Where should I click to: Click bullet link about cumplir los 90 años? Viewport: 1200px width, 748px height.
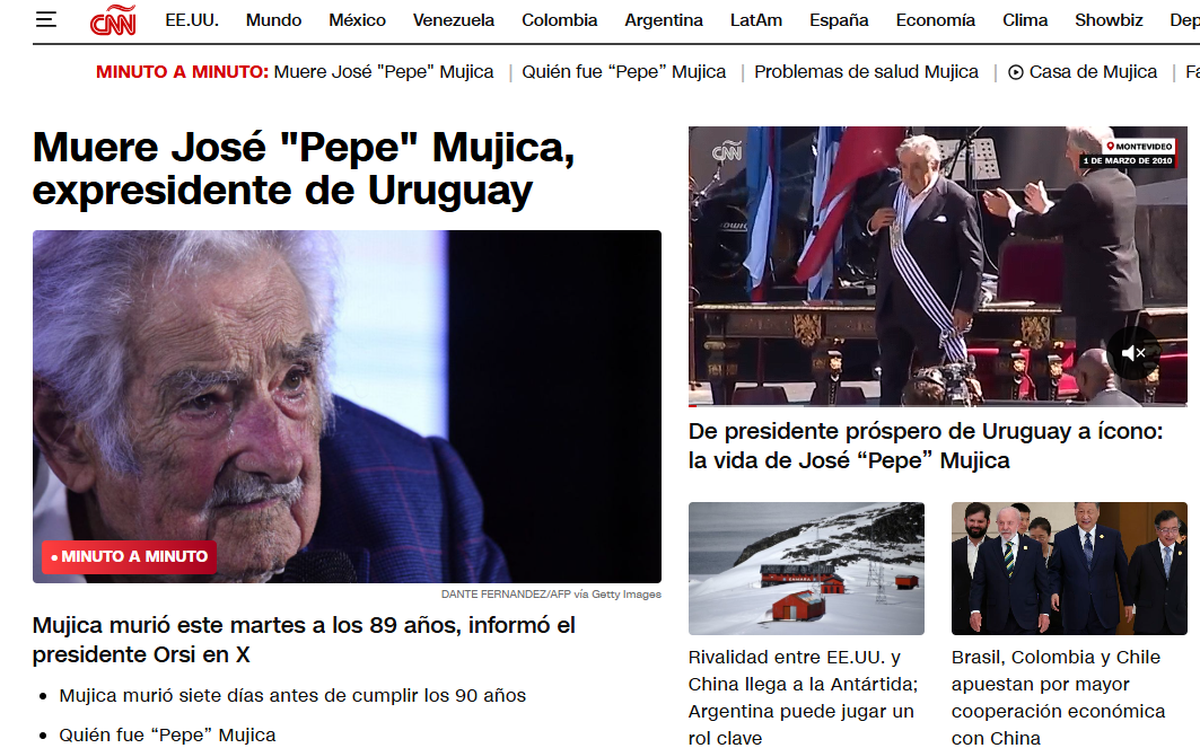(292, 695)
